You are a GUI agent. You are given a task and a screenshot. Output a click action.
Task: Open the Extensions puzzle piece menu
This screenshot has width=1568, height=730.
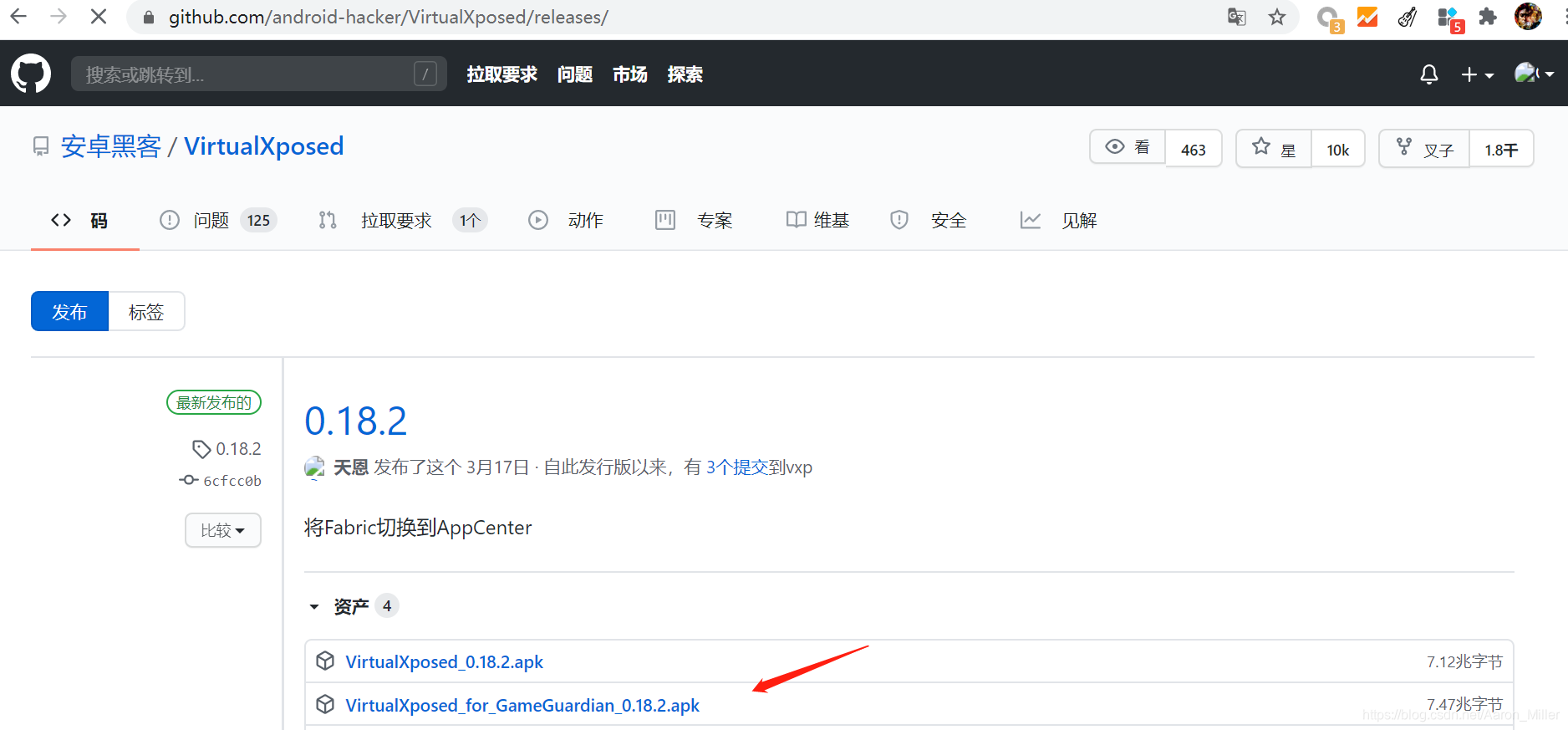(x=1488, y=17)
